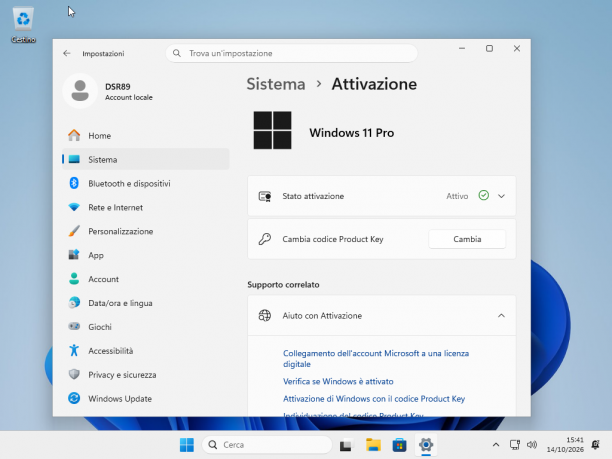
Task: Click the Cerca taskbar search box
Action: (267, 445)
